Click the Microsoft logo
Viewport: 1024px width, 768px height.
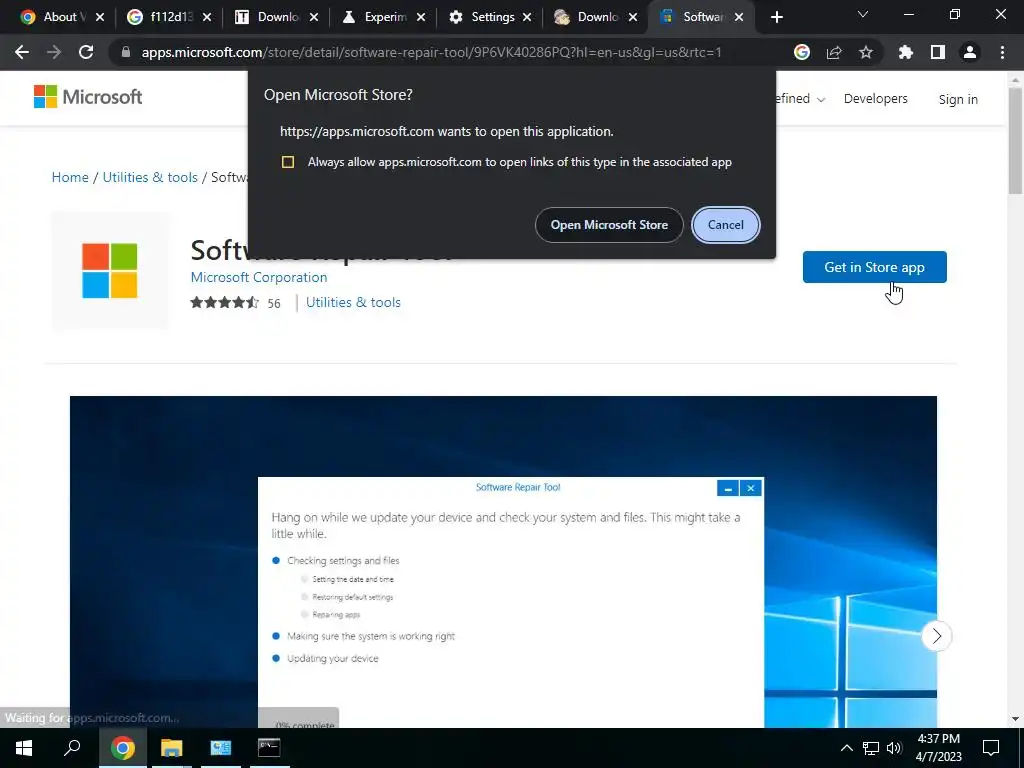click(x=88, y=97)
